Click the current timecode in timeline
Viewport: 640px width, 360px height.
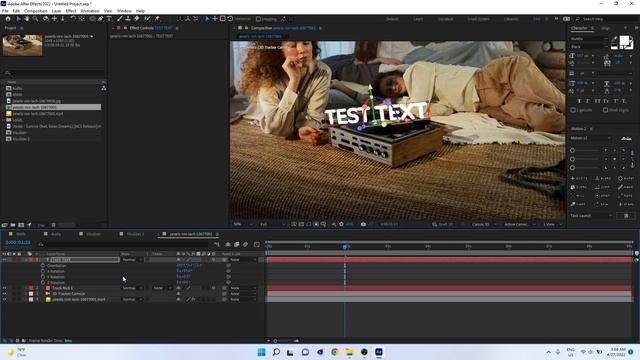click(18, 242)
